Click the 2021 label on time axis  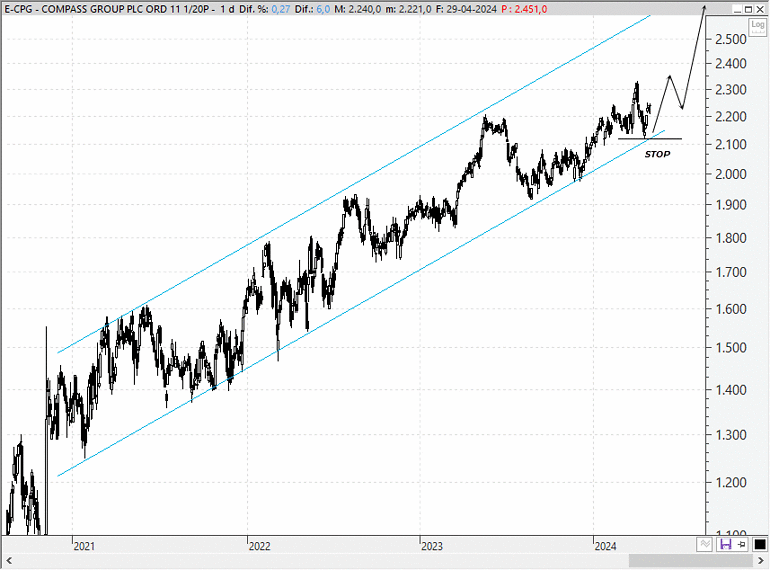(x=84, y=546)
